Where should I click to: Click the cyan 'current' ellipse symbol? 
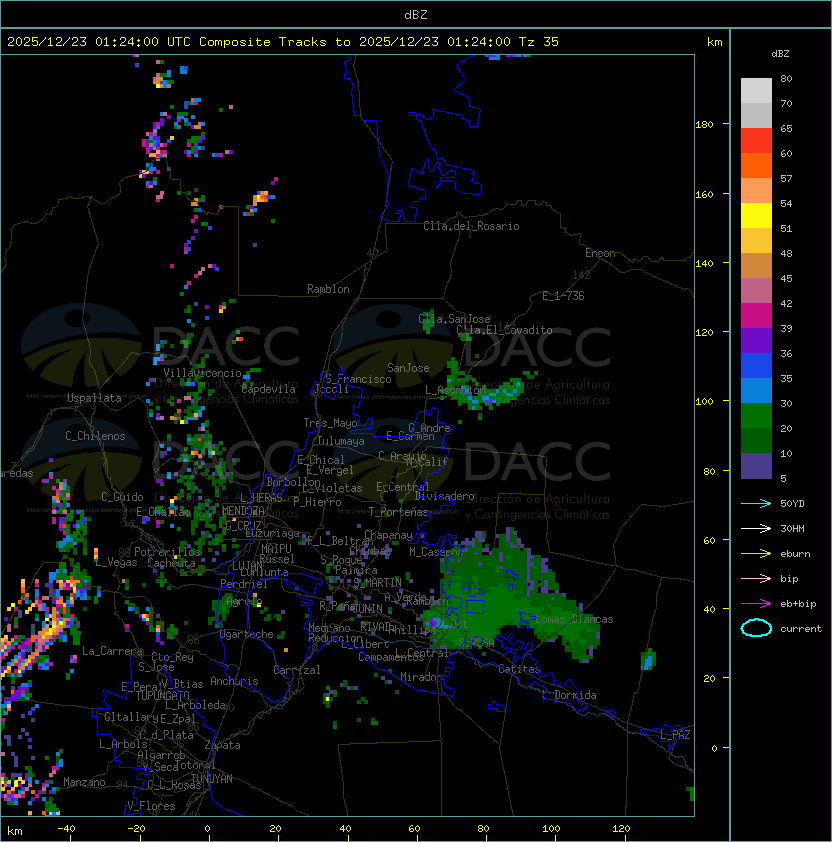[756, 628]
